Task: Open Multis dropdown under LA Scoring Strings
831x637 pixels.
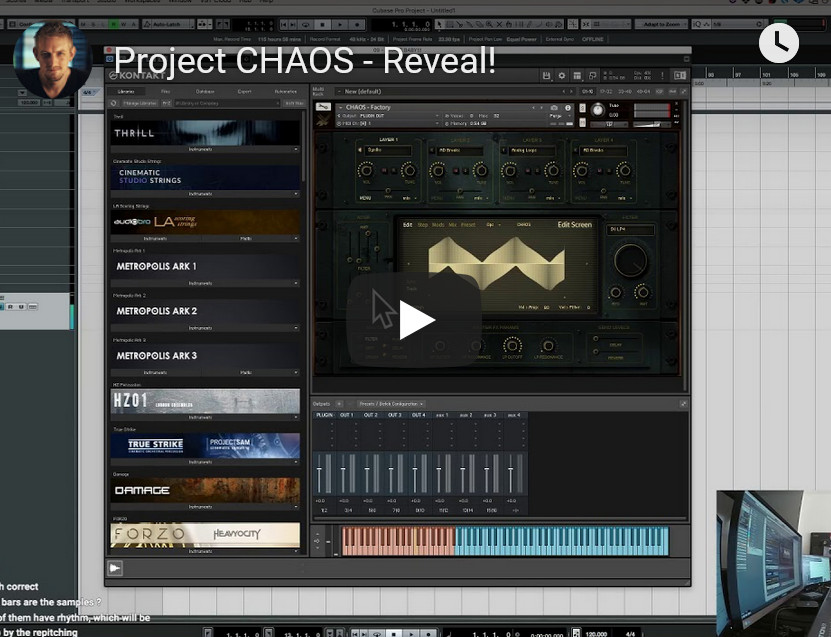Action: (x=250, y=238)
